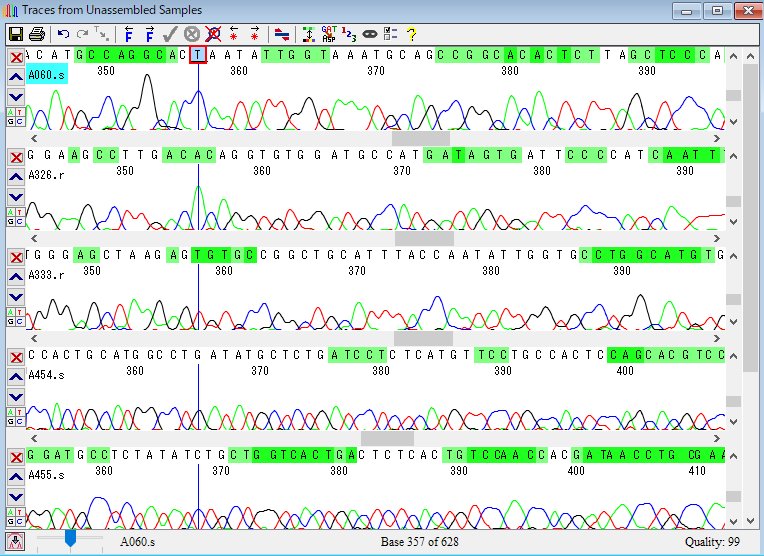
Task: Print the trace window
Action: [x=37, y=34]
